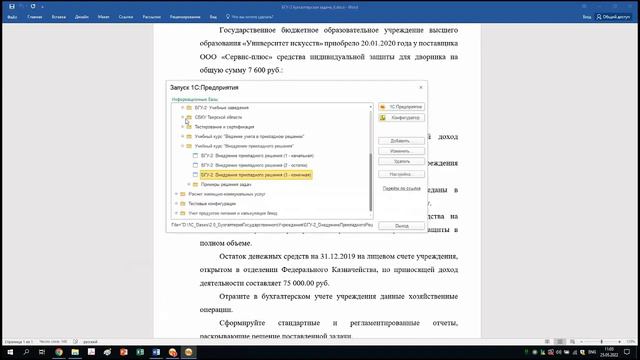This screenshot has height=360, width=640.
Task: Open the notification center icon
Action: (627, 352)
